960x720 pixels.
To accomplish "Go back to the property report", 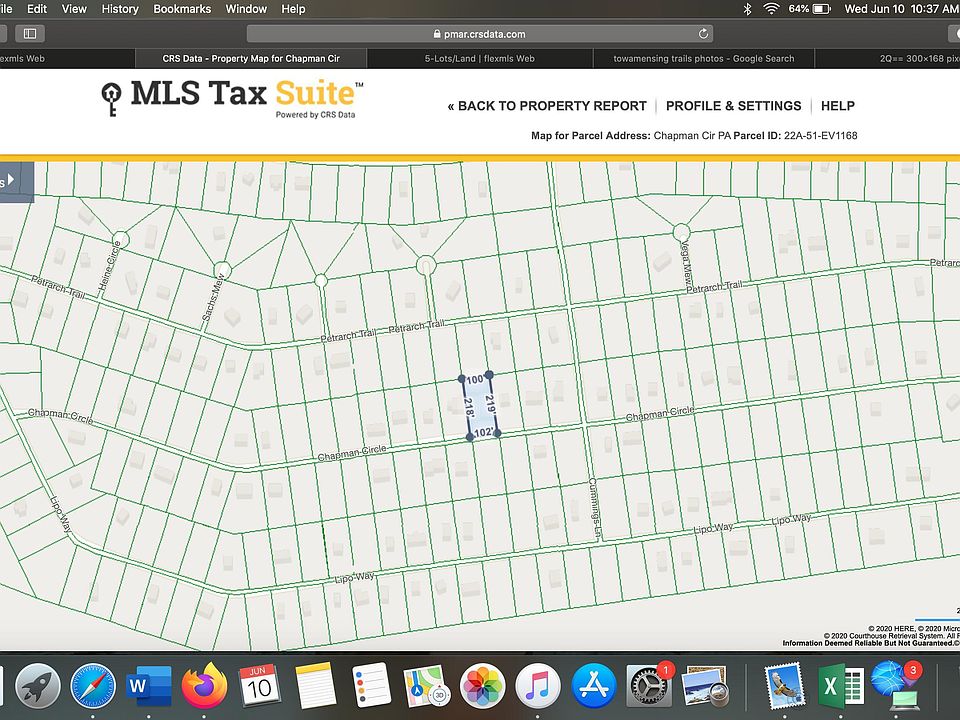I will point(547,106).
